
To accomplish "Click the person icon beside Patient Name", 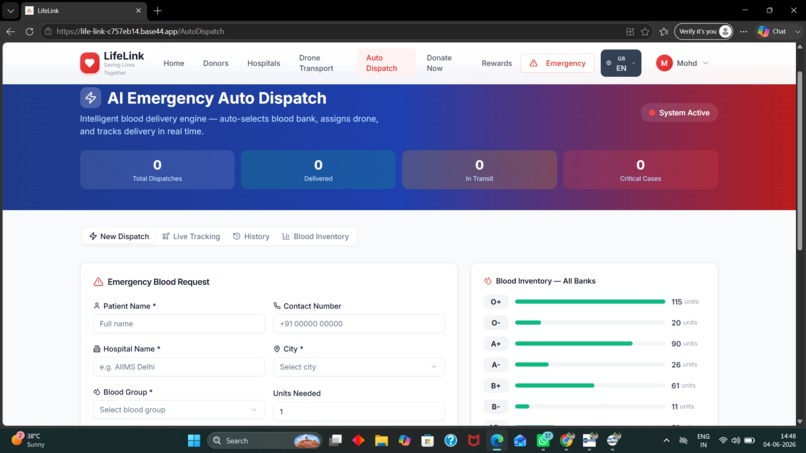I will click(x=97, y=305).
